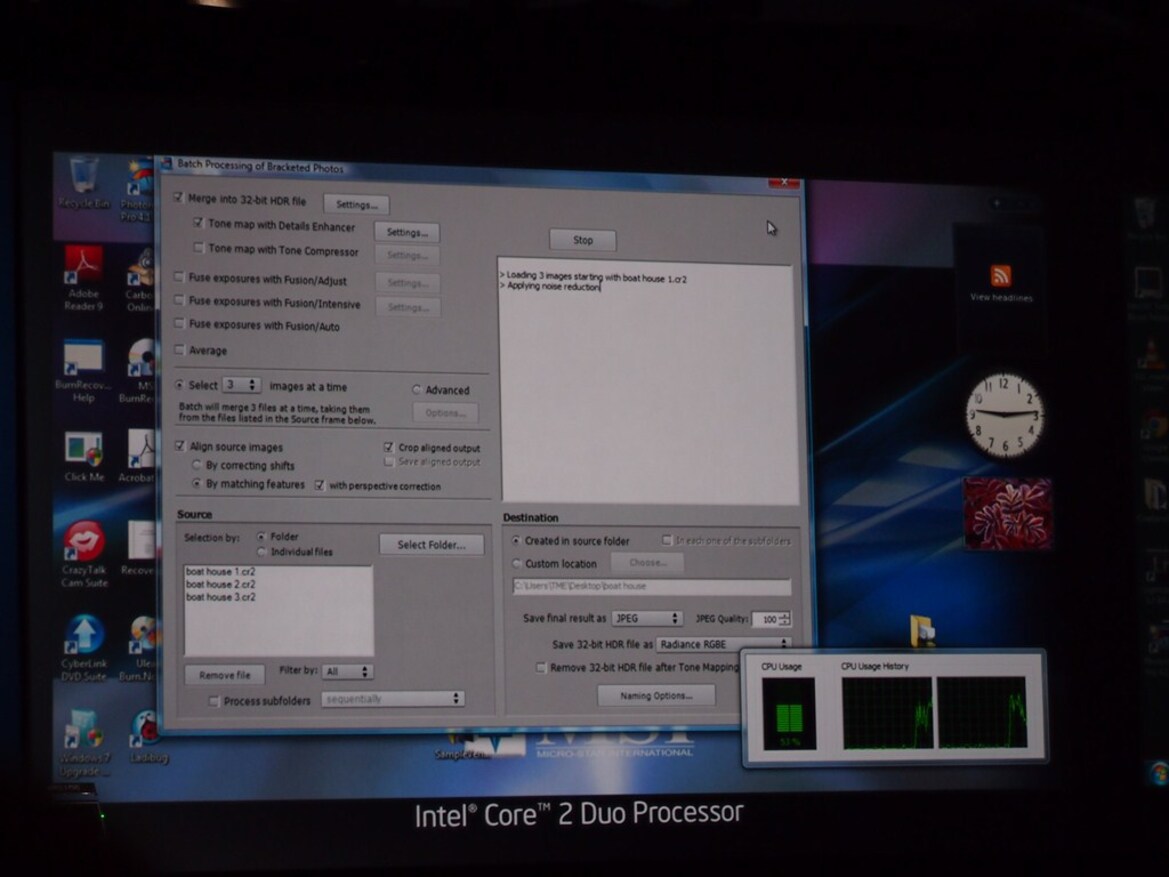Viewport: 1169px width, 877px height.
Task: Open the BurnRecovery Help desktop icon
Action: [x=83, y=370]
